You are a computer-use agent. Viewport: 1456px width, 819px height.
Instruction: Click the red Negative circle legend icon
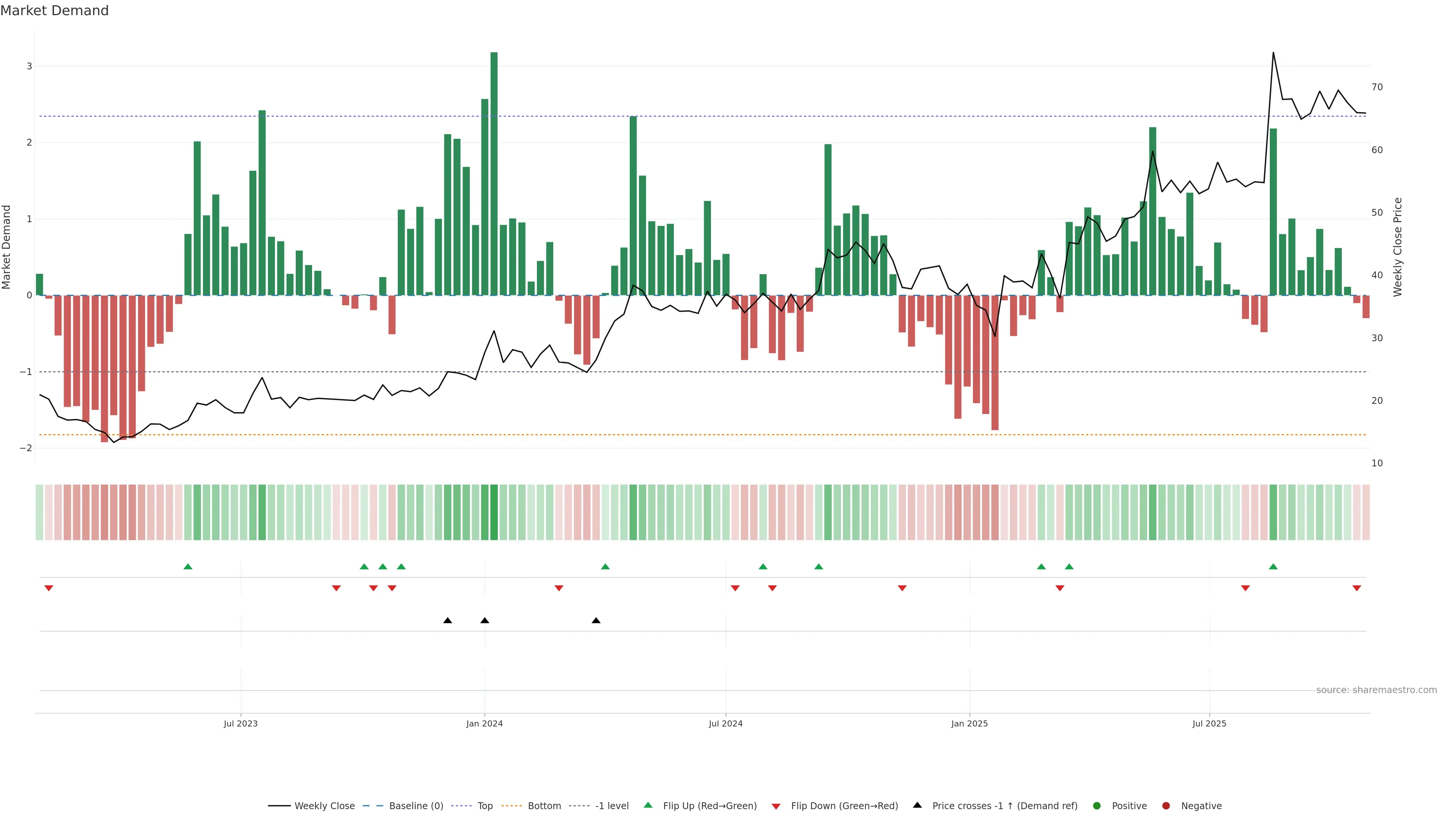(1166, 805)
